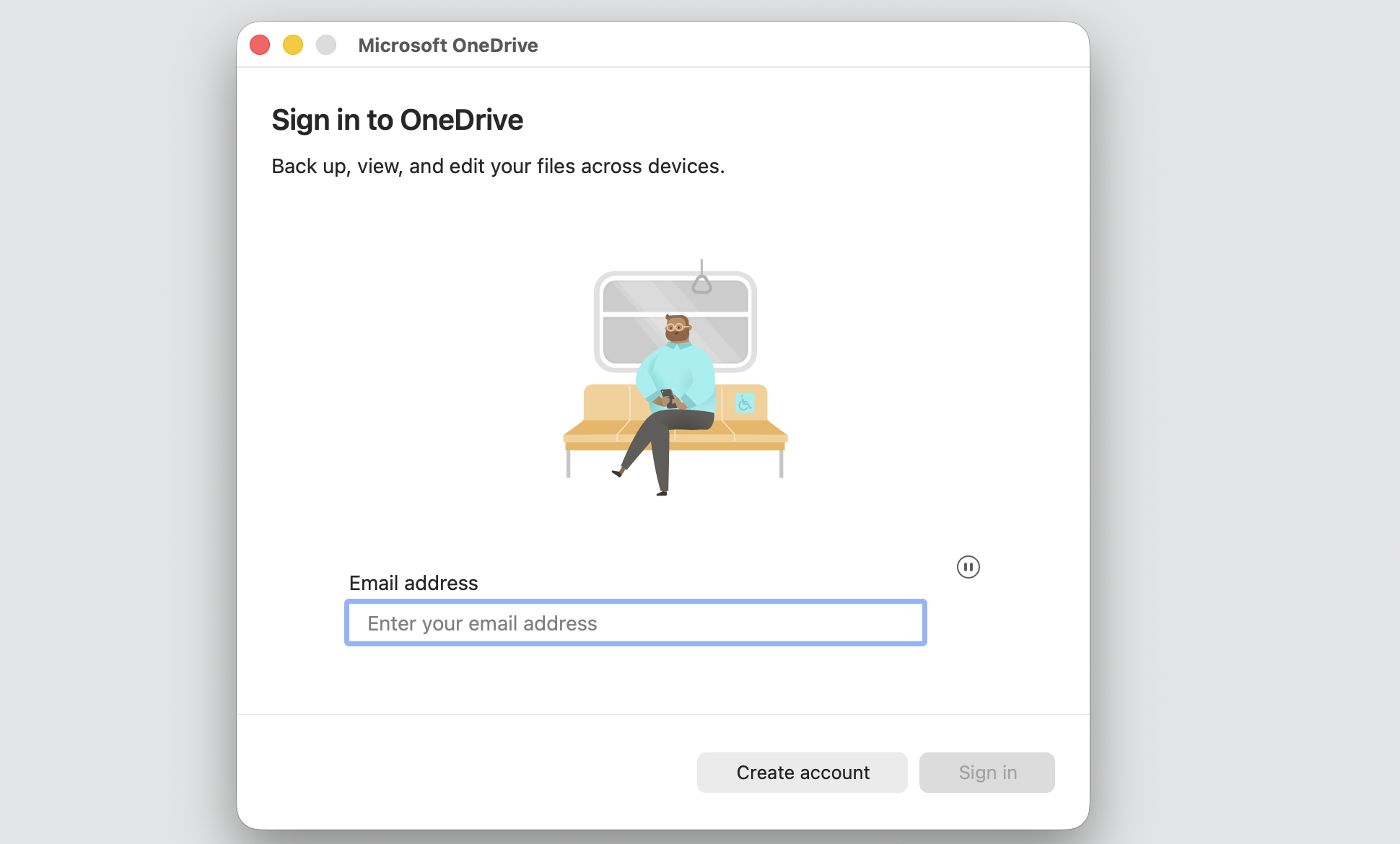Close the Microsoft OneDrive window
Image resolution: width=1400 pixels, height=844 pixels.
point(260,45)
